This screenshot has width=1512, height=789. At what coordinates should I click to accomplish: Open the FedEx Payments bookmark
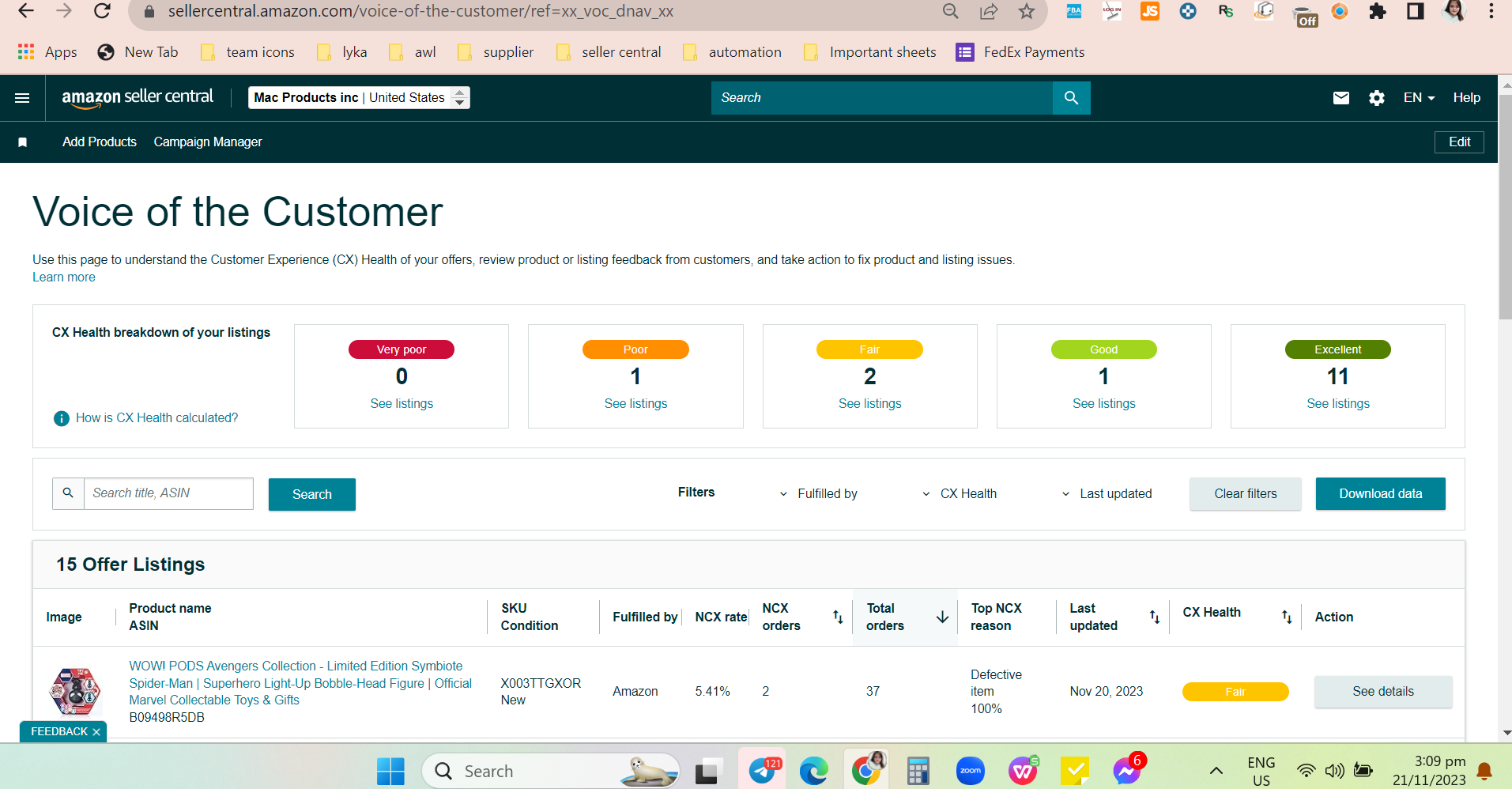coord(1020,52)
